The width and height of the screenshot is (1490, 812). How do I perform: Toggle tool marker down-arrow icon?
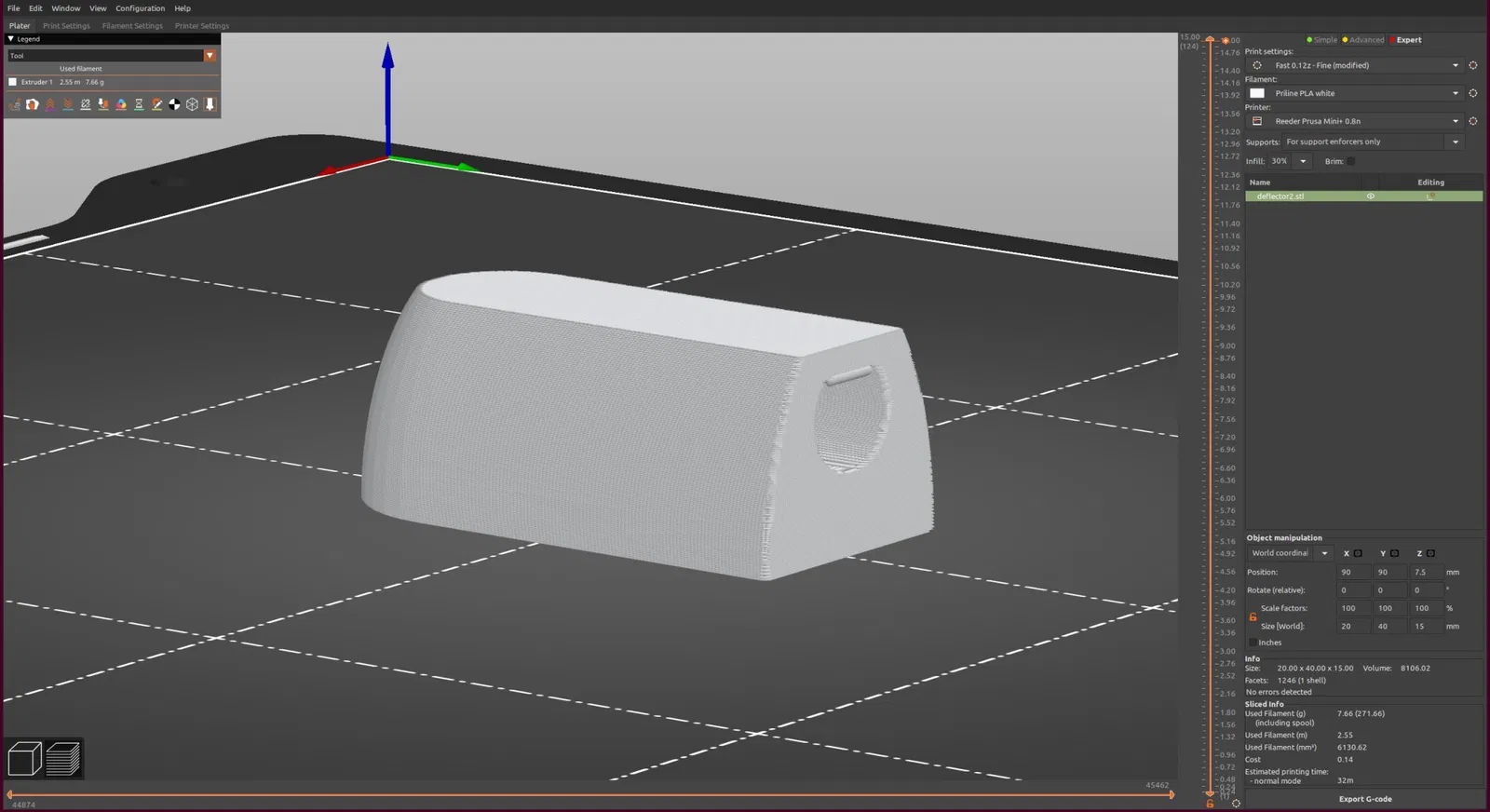(210, 104)
